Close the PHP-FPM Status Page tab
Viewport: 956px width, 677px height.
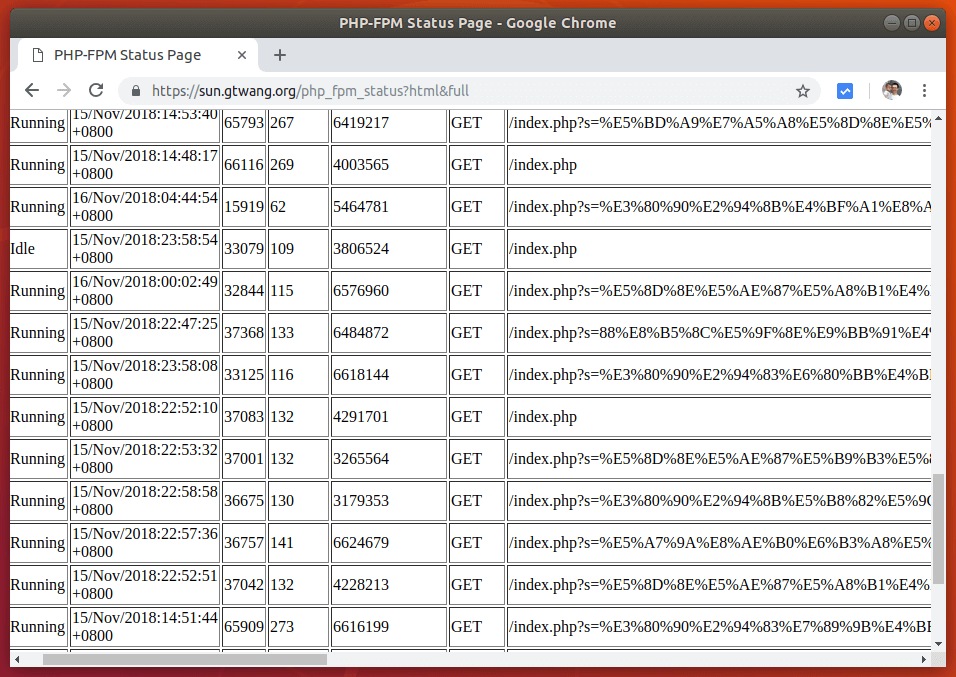[241, 55]
